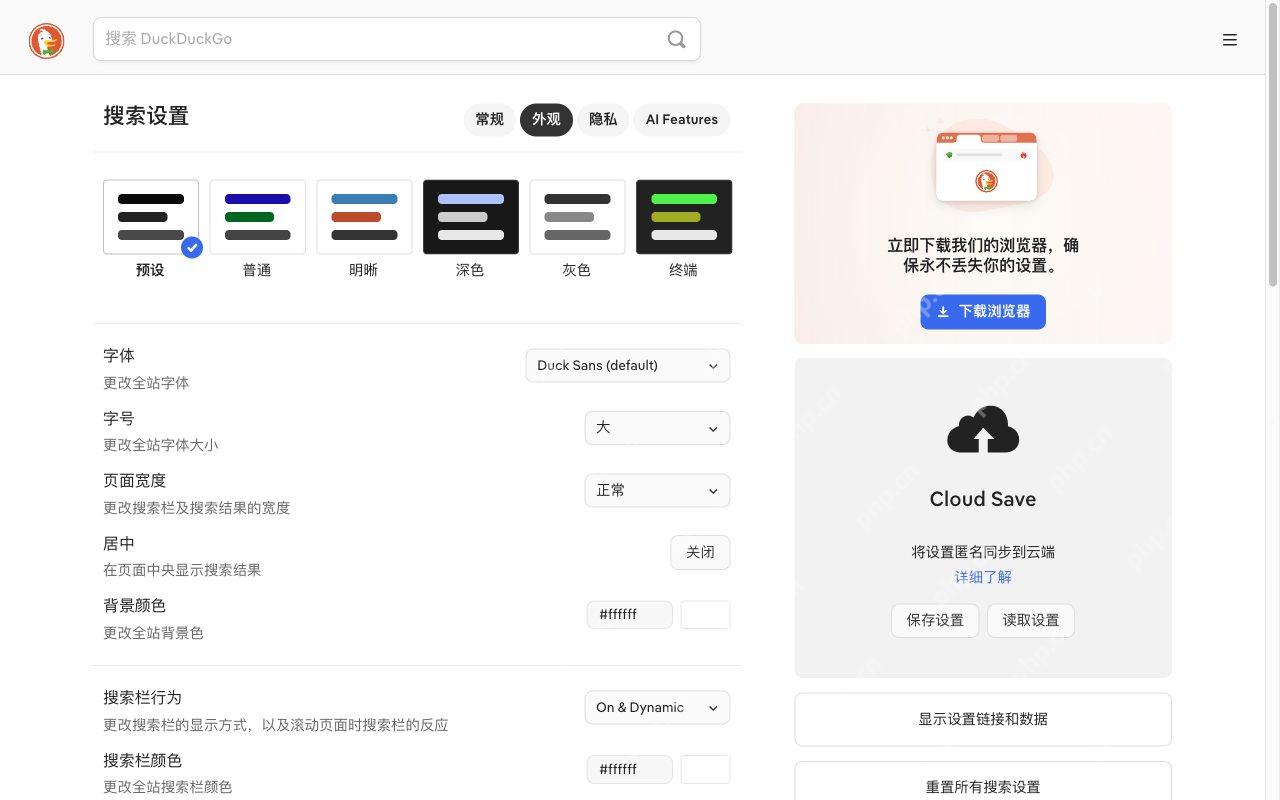Select the 预设 theme thumbnail
The image size is (1280, 800).
(x=151, y=217)
